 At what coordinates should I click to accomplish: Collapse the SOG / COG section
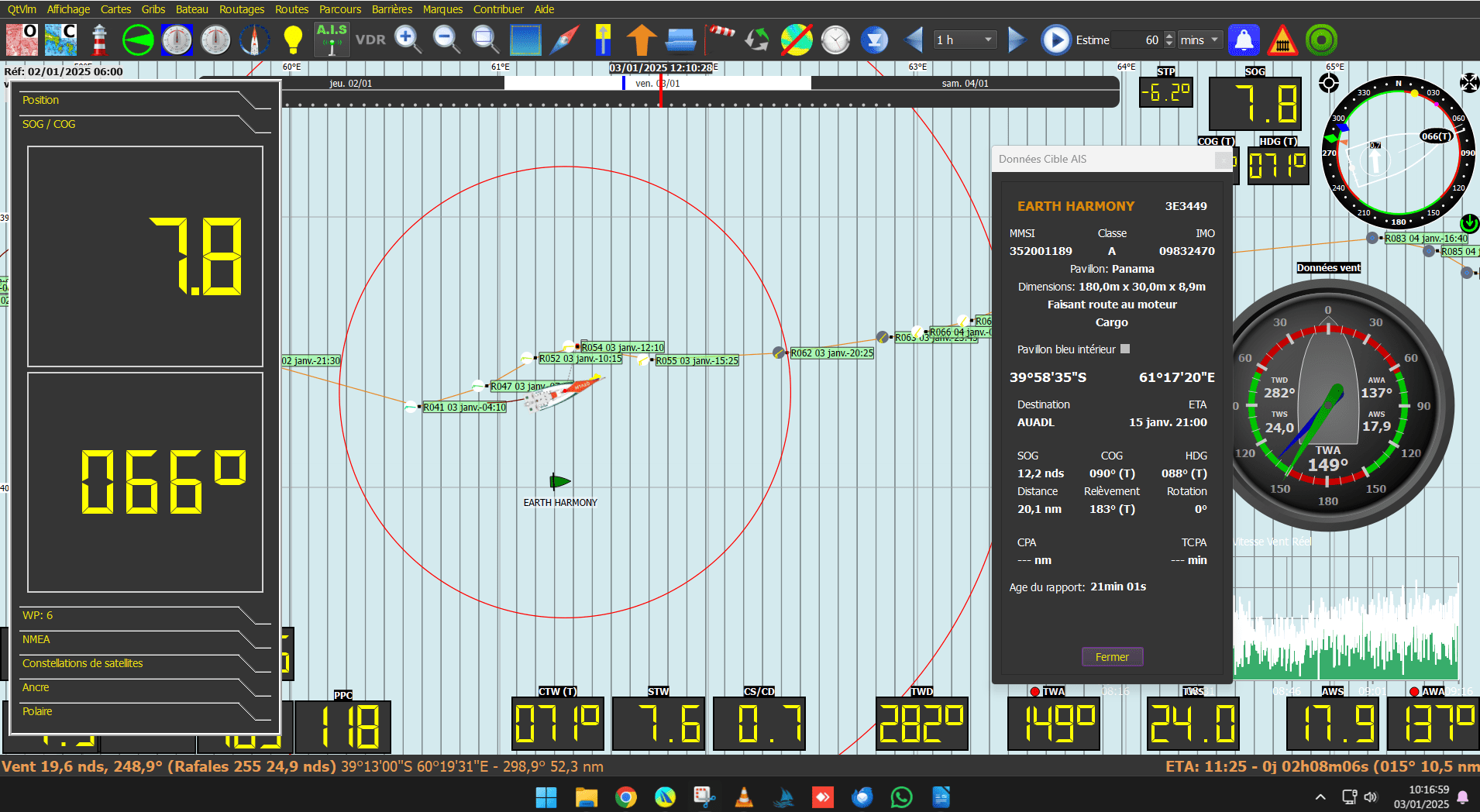(145, 125)
